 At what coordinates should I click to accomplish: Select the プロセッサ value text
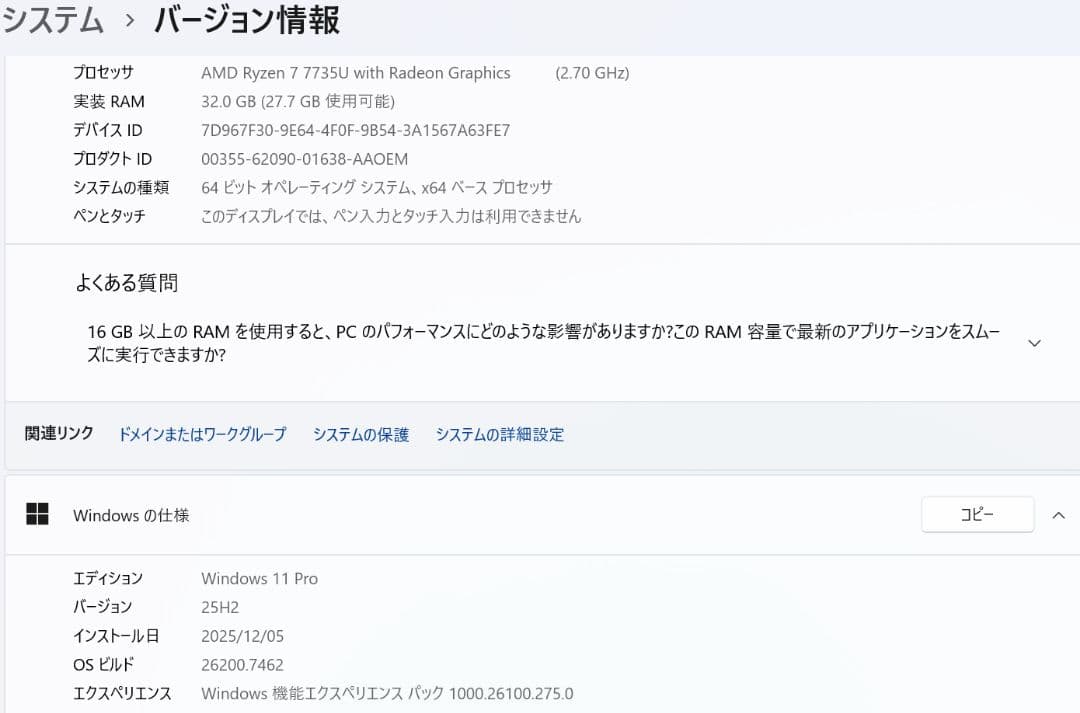[x=355, y=72]
